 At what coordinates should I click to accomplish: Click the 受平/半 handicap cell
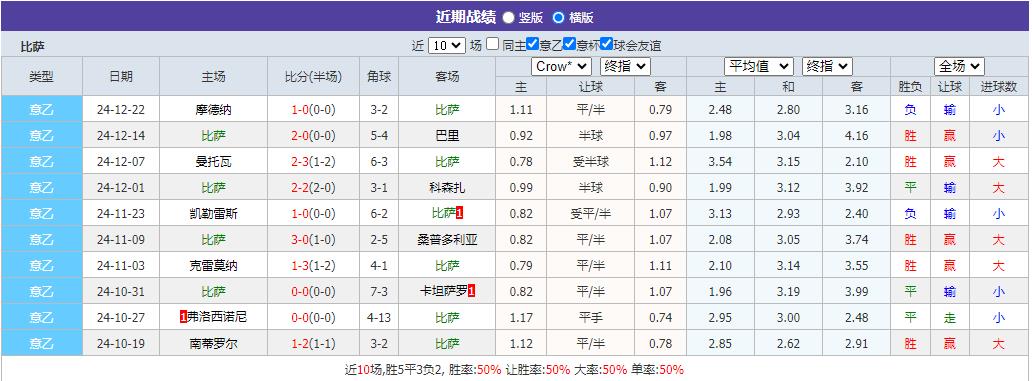pos(590,214)
